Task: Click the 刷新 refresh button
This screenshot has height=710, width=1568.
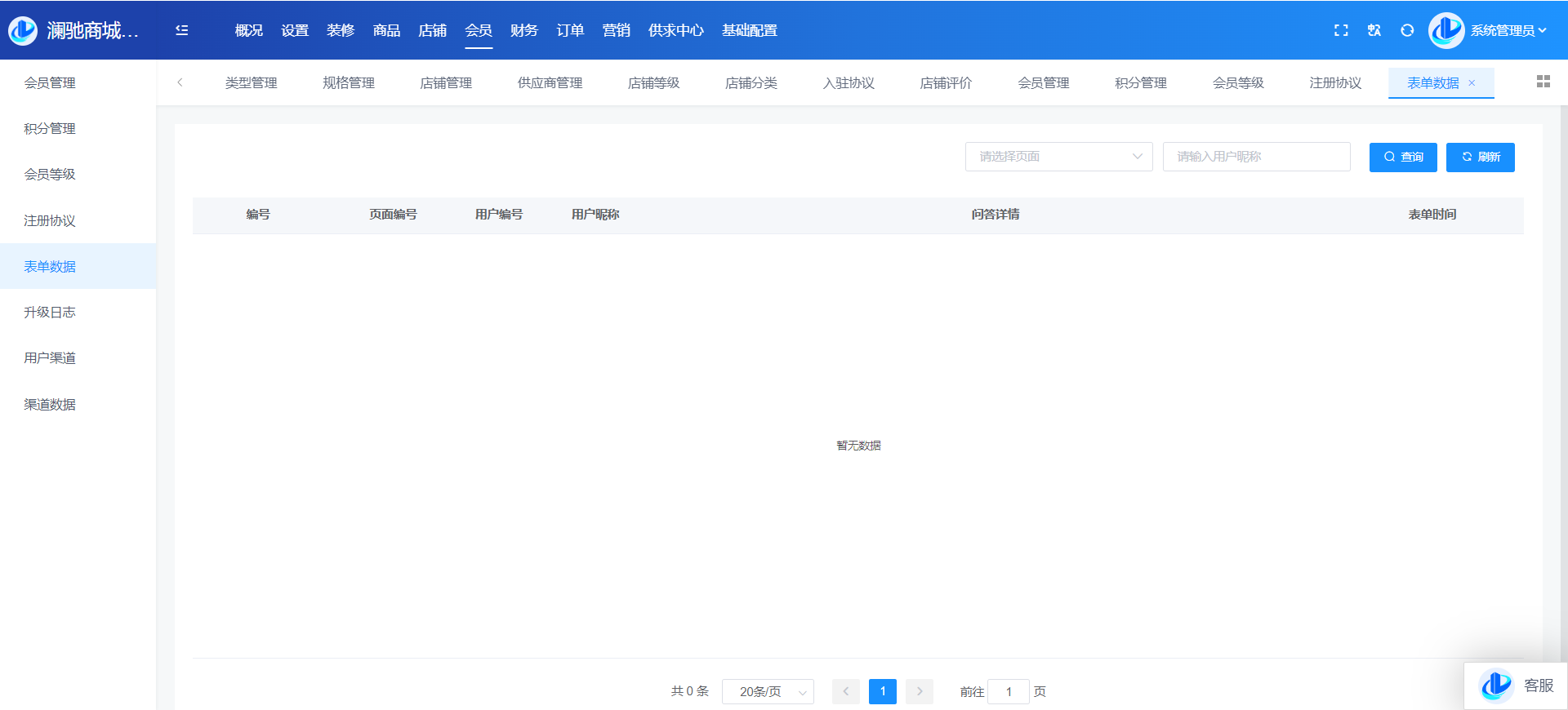Action: [1480, 157]
